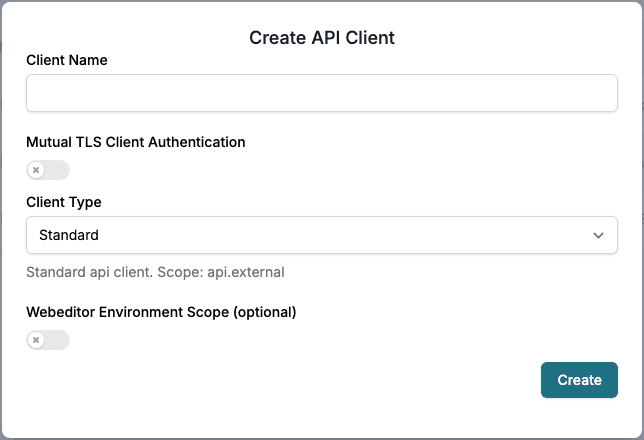Click the 'Client Type' label
Viewport: 644px width, 440px height.
[x=64, y=202]
